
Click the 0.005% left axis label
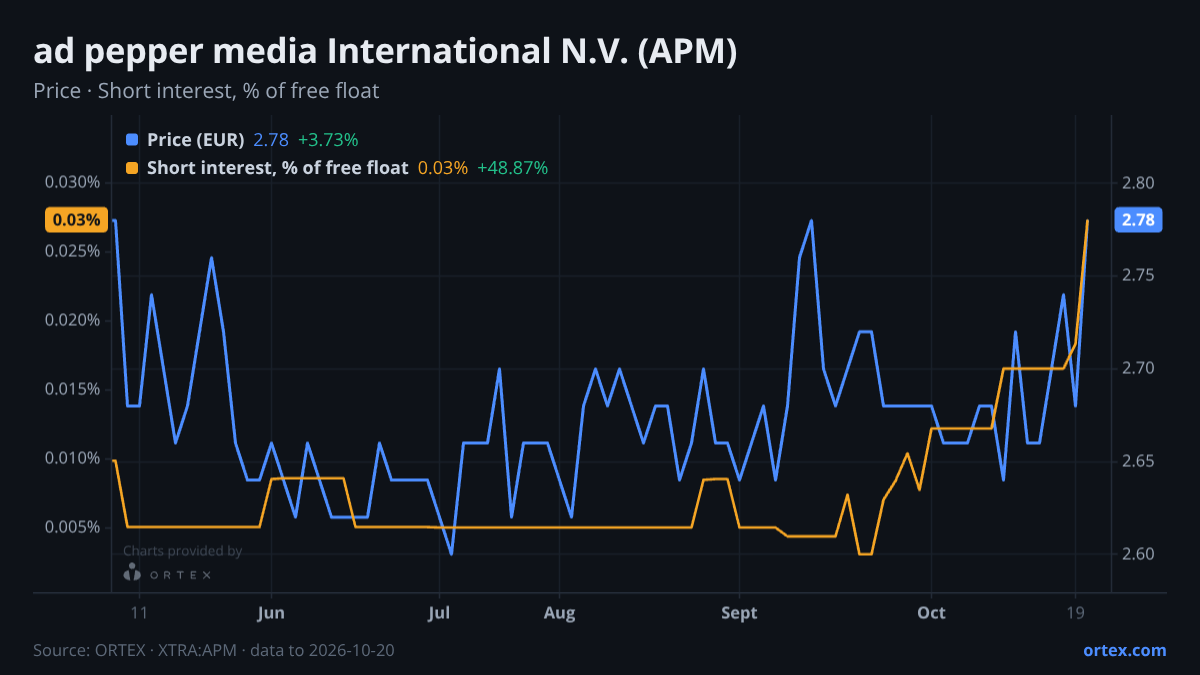pos(72,527)
